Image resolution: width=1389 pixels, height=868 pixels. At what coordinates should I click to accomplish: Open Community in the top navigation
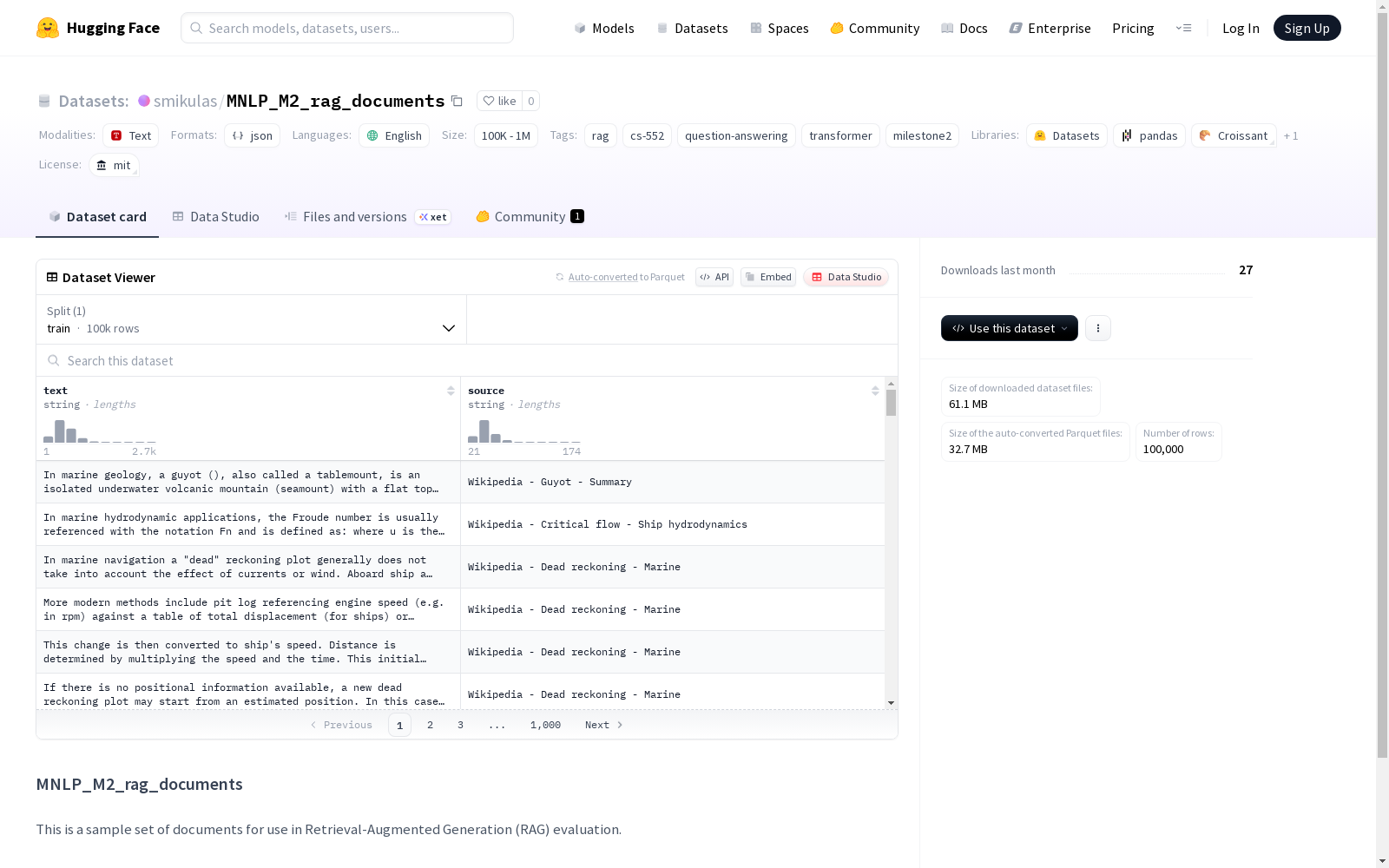pos(875,28)
